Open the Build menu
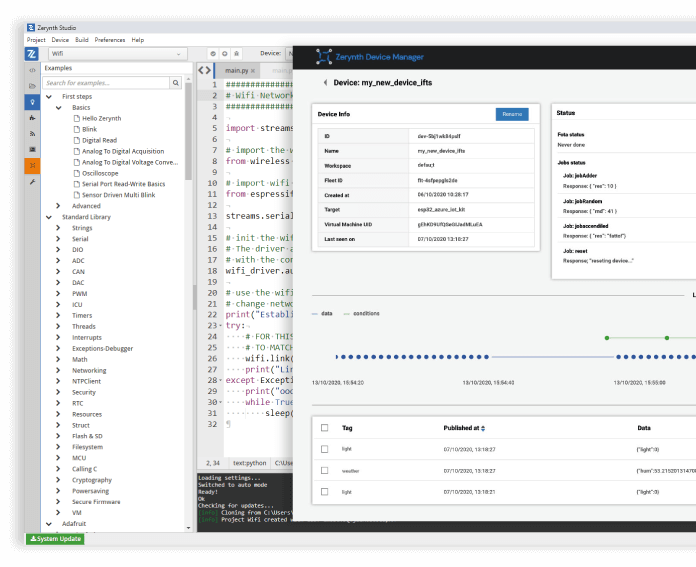Screen dimensions: 696x567 point(82,40)
